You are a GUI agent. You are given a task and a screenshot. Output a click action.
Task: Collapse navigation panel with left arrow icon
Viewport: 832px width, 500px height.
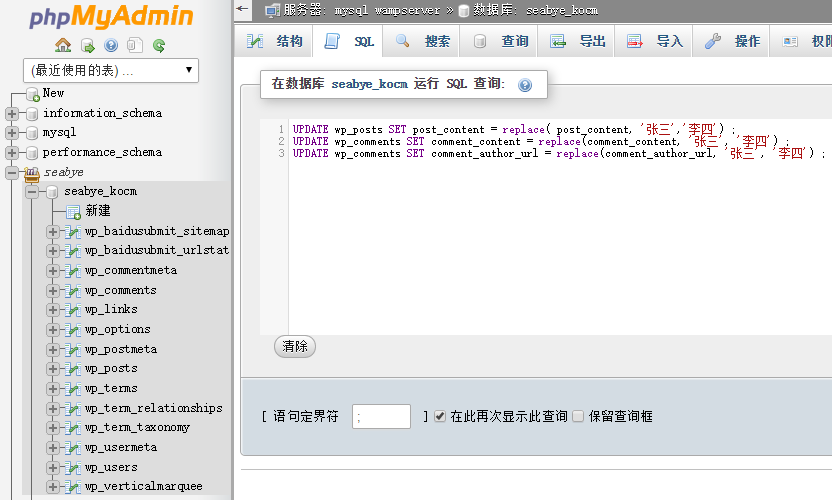pos(244,9)
